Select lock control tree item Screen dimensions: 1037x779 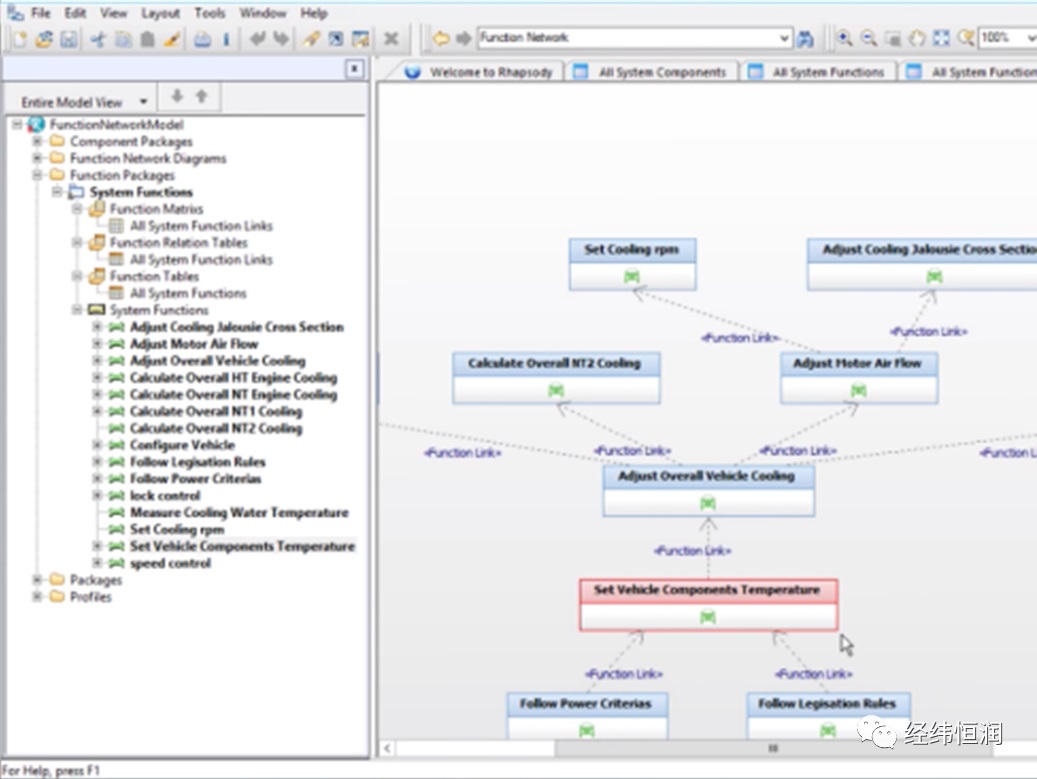(165, 495)
